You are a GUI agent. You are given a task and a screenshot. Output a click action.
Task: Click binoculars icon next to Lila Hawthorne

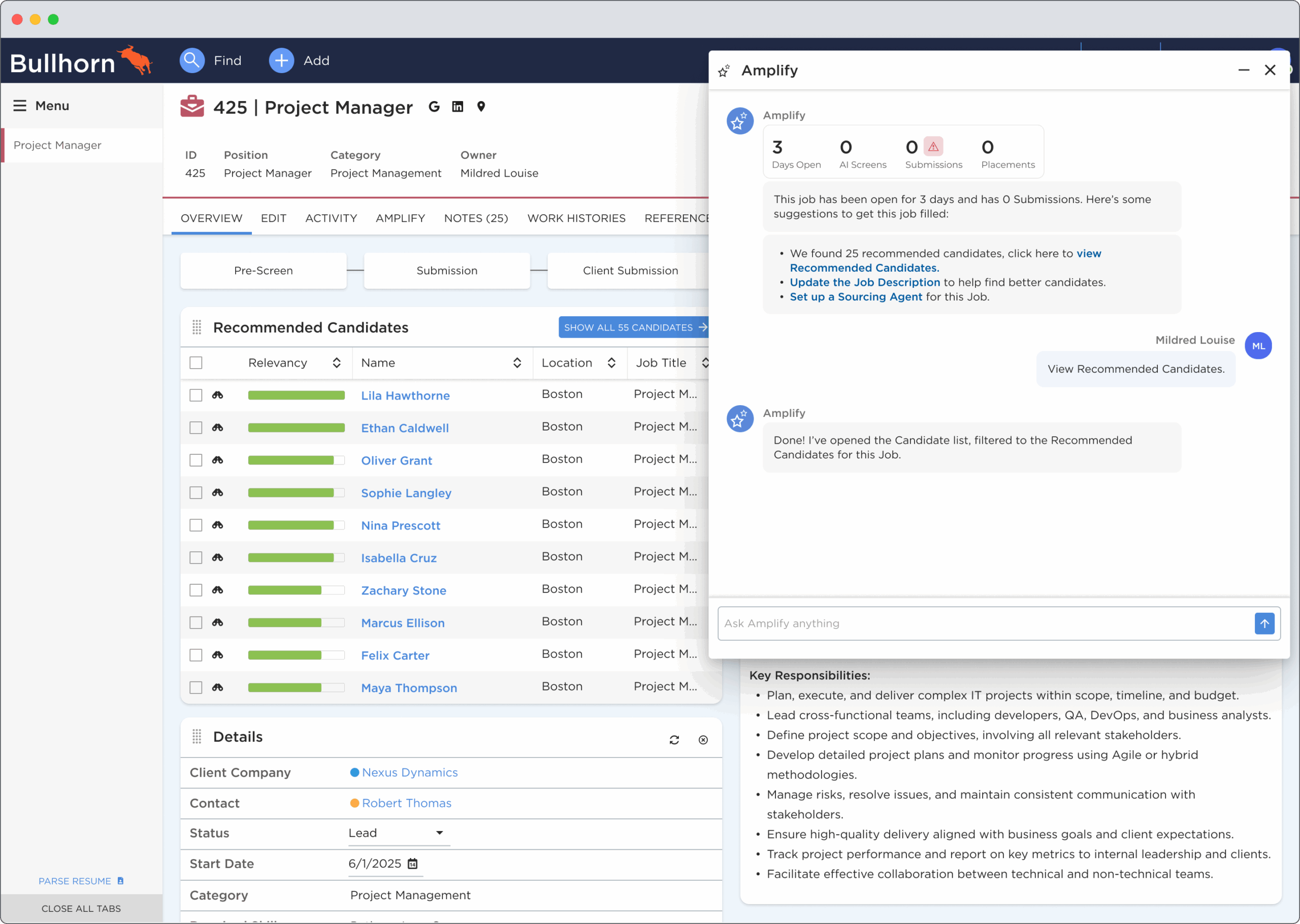(x=217, y=395)
